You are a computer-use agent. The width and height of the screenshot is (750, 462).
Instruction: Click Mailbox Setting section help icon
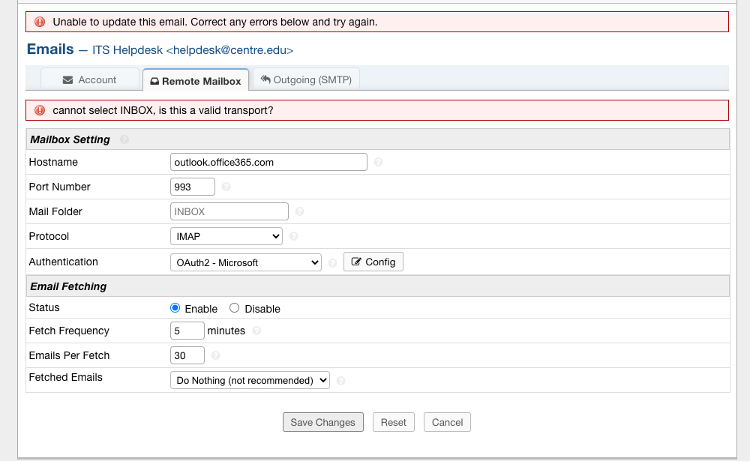pos(125,140)
